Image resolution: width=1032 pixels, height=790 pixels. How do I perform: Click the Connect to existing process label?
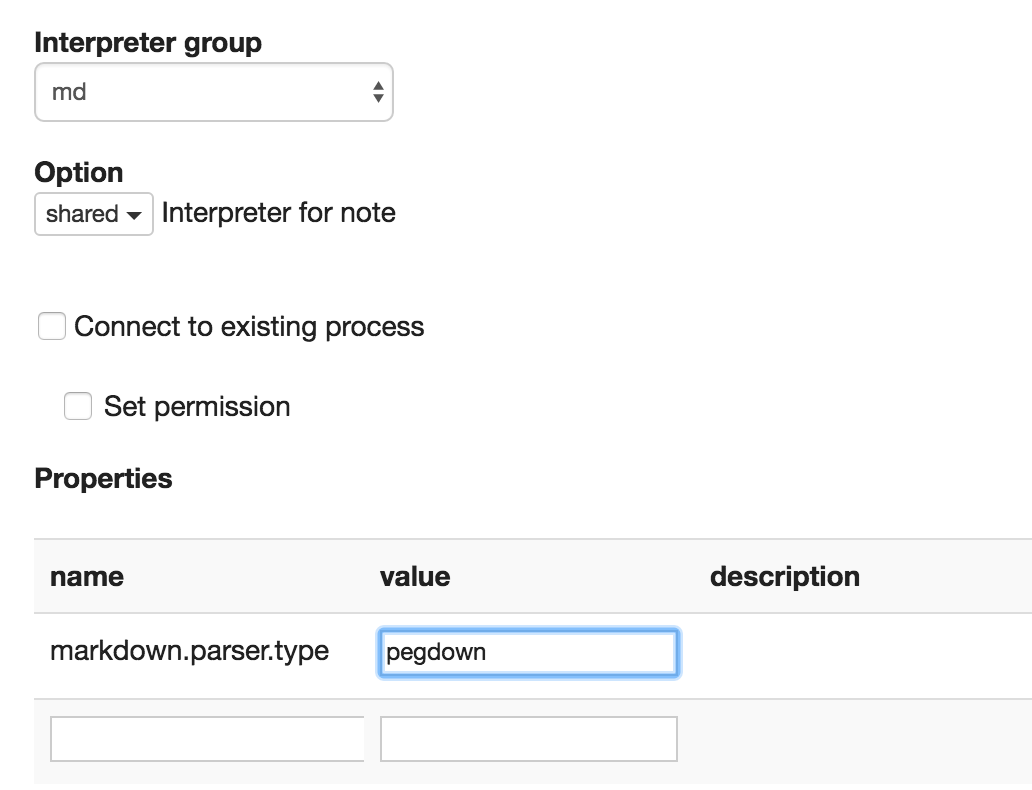tap(249, 327)
